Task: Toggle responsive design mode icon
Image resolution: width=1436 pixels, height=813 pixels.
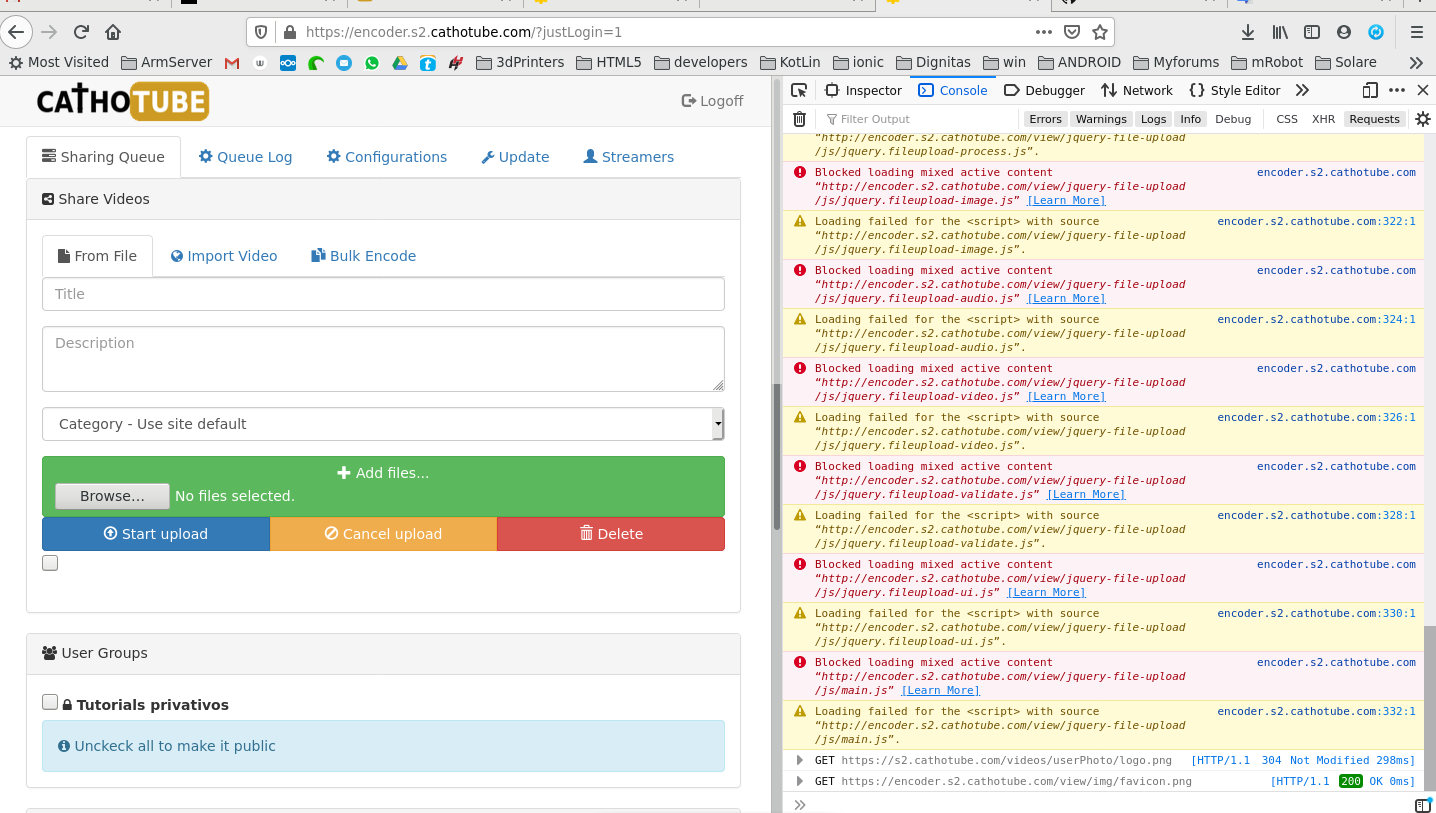Action: (x=1370, y=90)
